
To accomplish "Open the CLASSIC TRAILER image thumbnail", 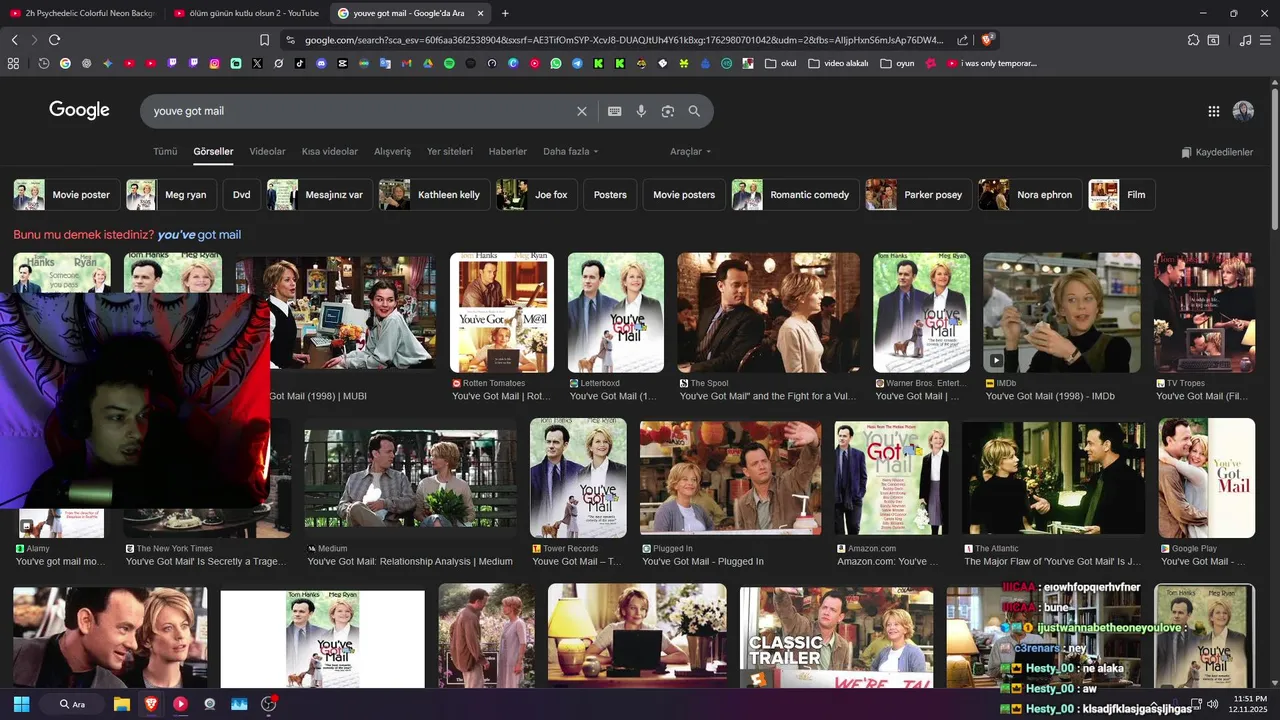I will coord(836,636).
